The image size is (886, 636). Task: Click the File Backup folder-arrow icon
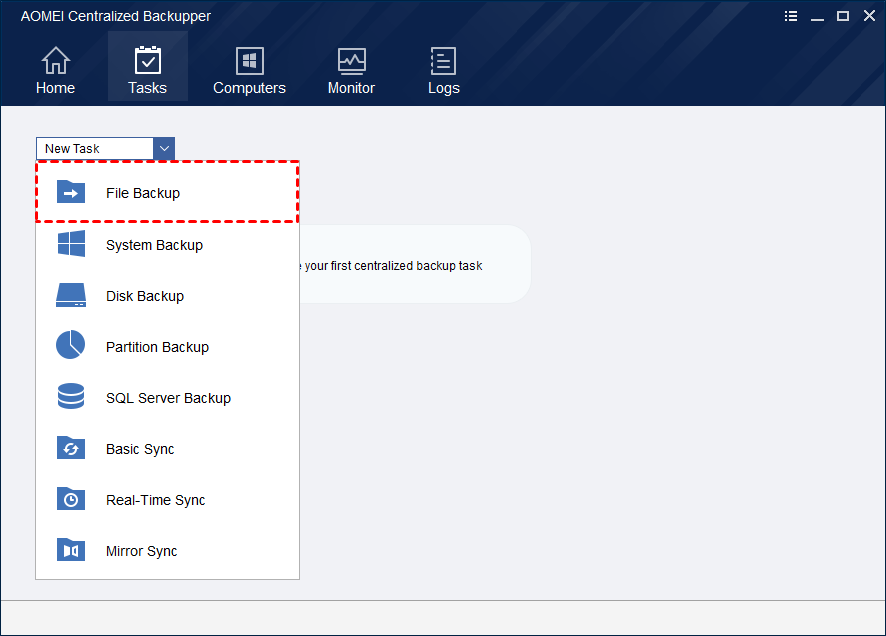[71, 192]
